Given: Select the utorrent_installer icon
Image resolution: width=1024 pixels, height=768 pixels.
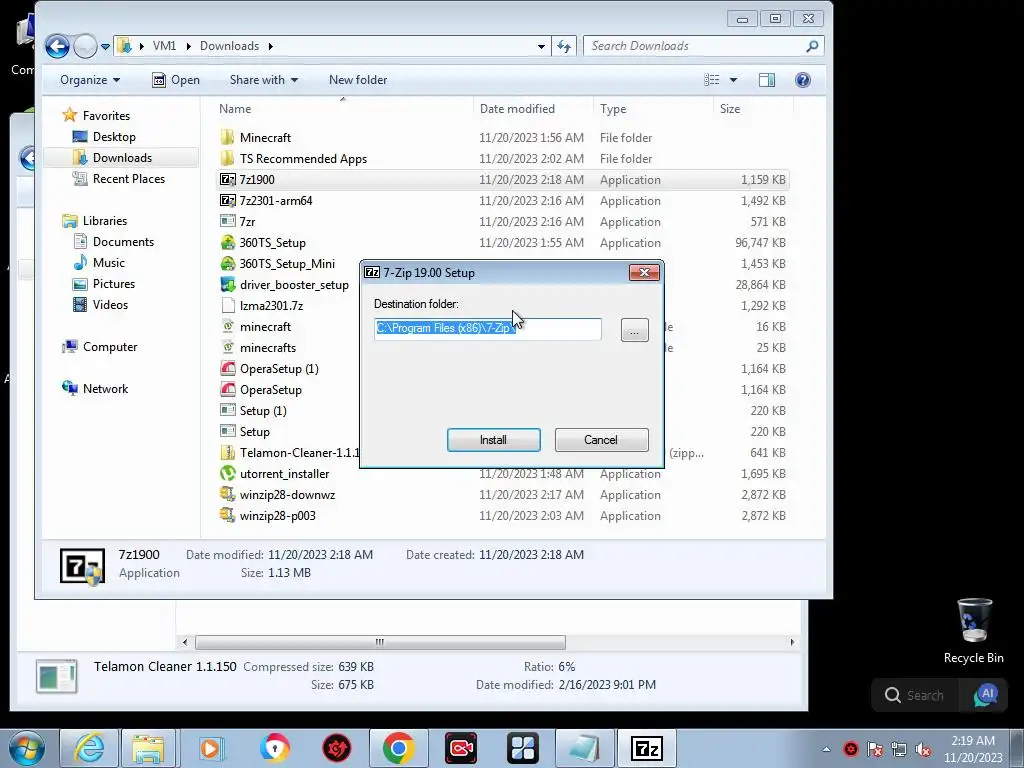Looking at the screenshot, I should [227, 473].
